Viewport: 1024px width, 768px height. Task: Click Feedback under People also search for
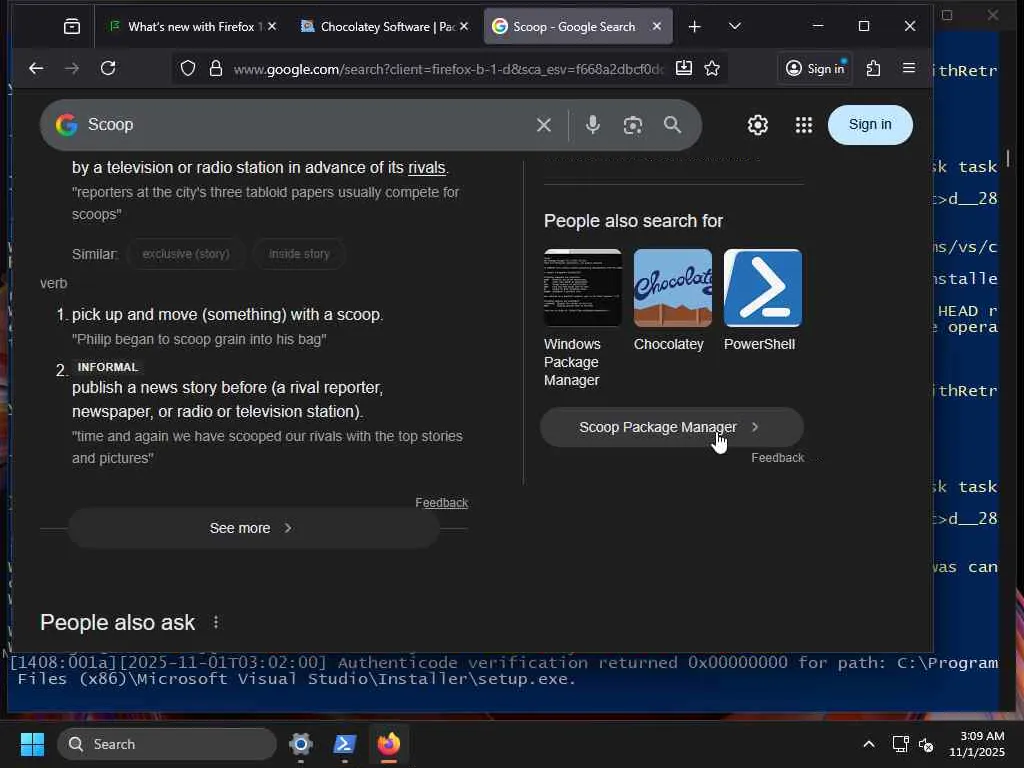(777, 458)
